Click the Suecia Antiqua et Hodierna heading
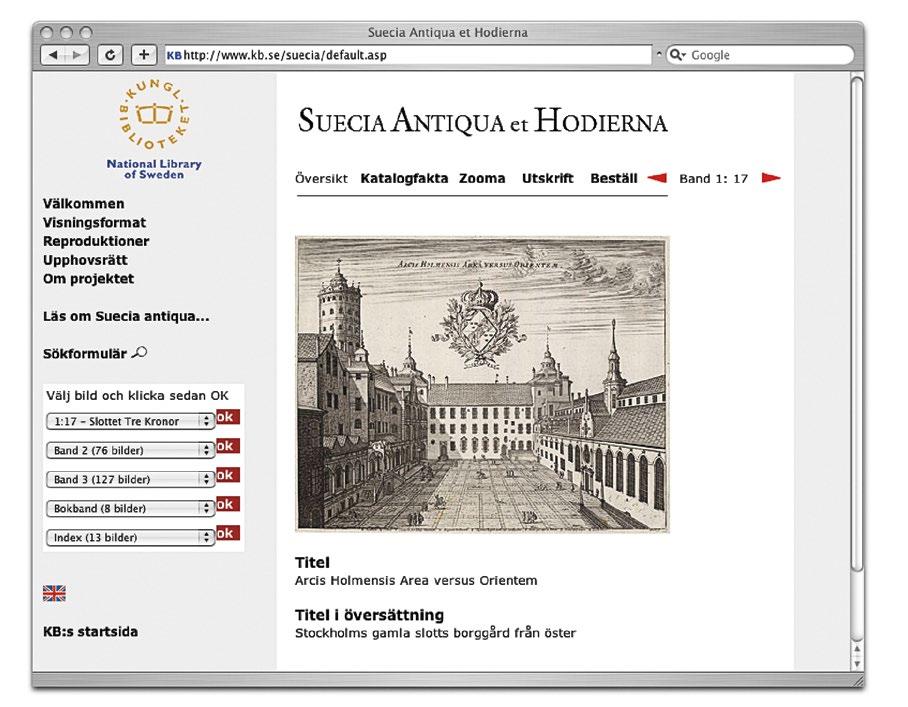 tap(482, 121)
